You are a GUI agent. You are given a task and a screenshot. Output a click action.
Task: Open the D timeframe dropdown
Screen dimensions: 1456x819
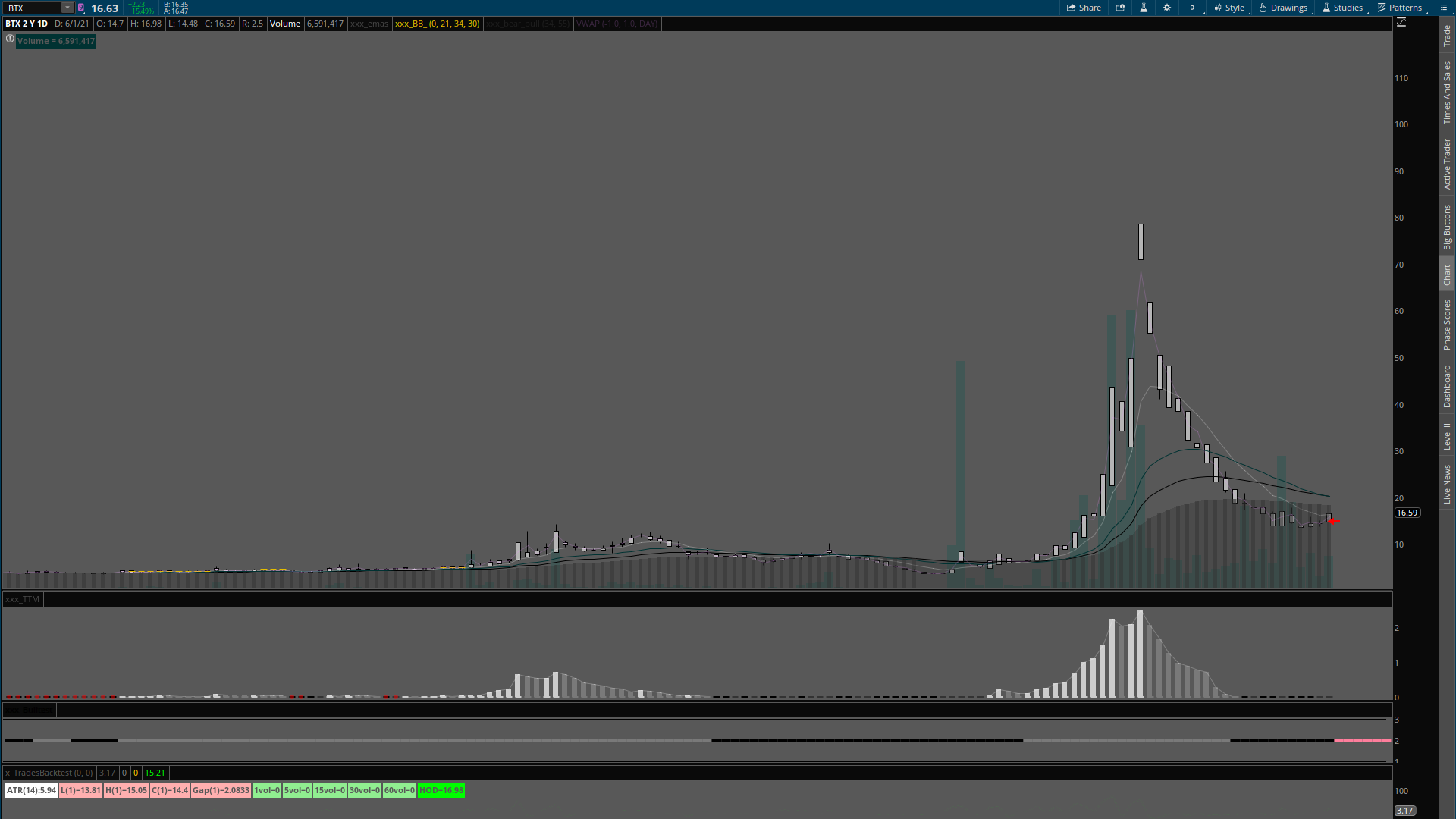[1192, 8]
